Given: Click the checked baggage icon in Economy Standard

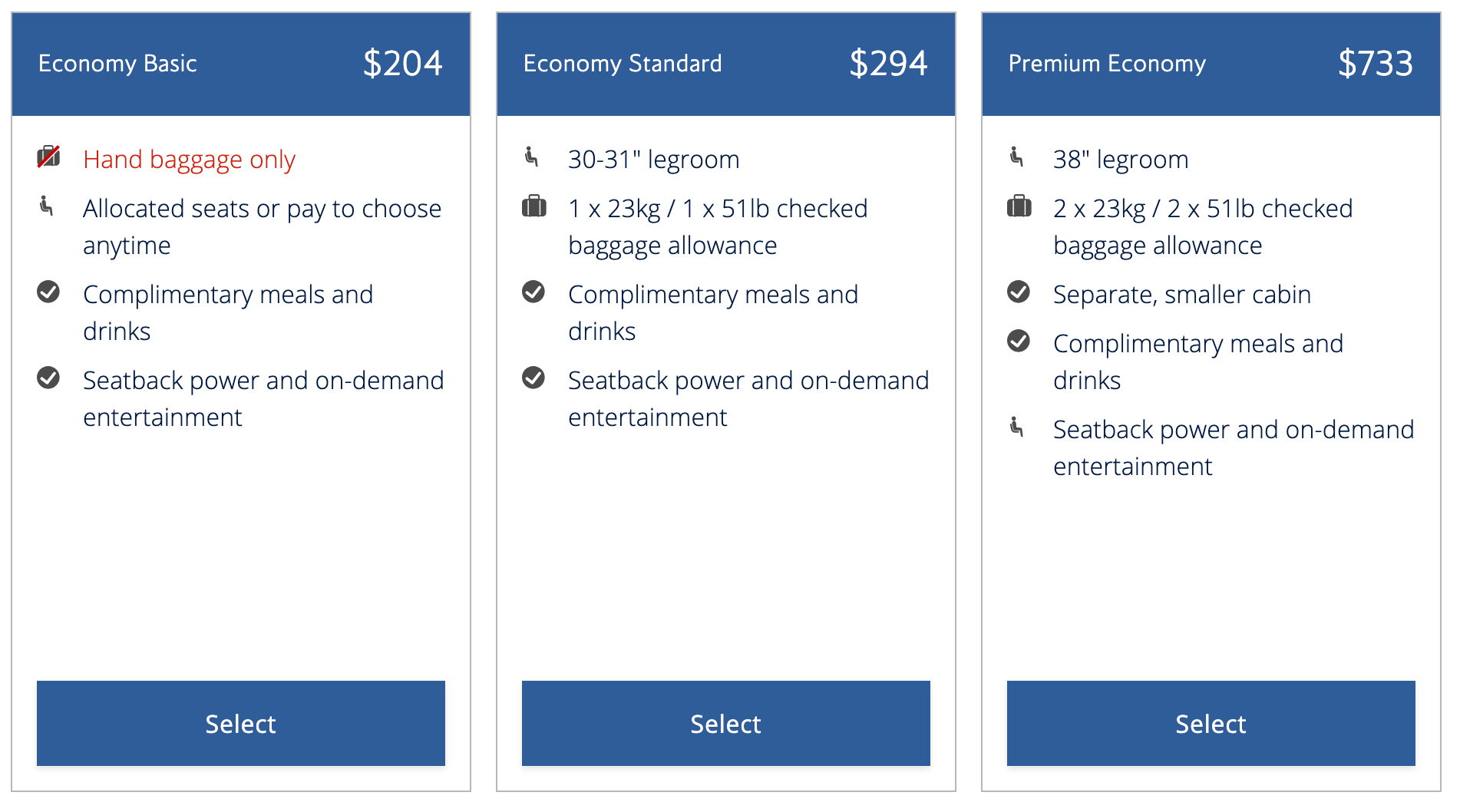Looking at the screenshot, I should tap(534, 206).
